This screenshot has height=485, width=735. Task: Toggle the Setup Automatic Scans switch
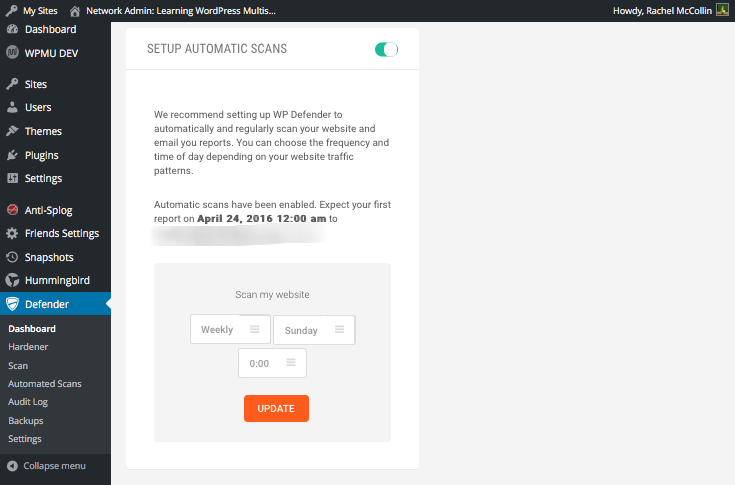pos(386,49)
